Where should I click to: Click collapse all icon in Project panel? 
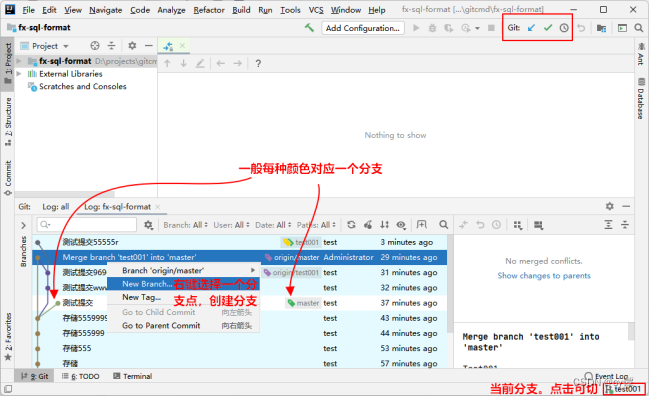click(111, 46)
